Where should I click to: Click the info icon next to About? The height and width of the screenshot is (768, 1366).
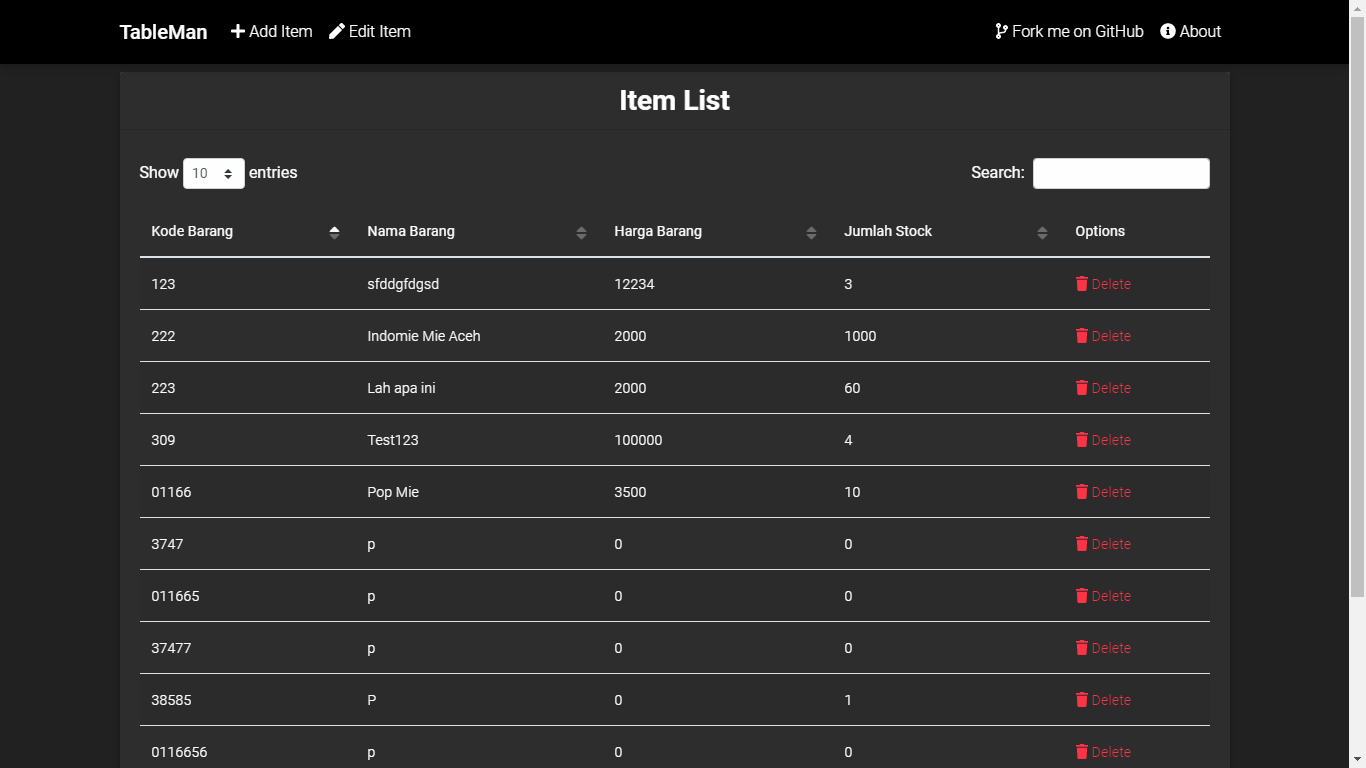click(1166, 31)
